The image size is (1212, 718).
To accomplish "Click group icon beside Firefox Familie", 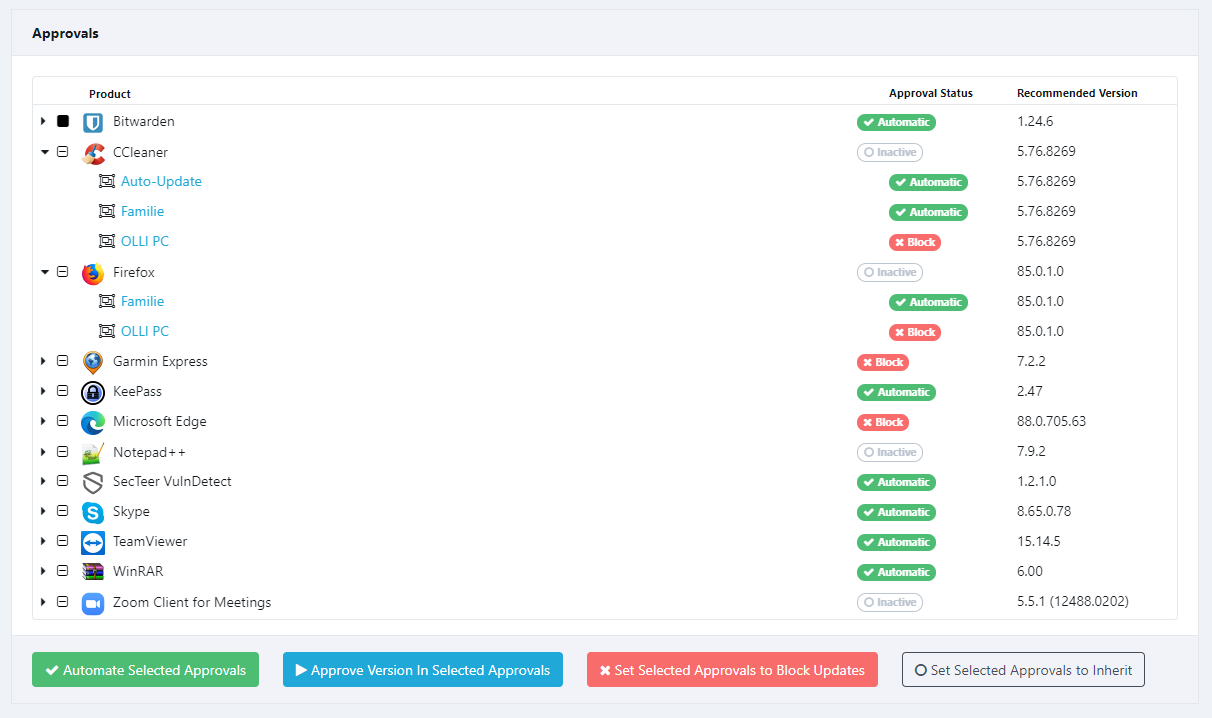I will click(x=107, y=302).
